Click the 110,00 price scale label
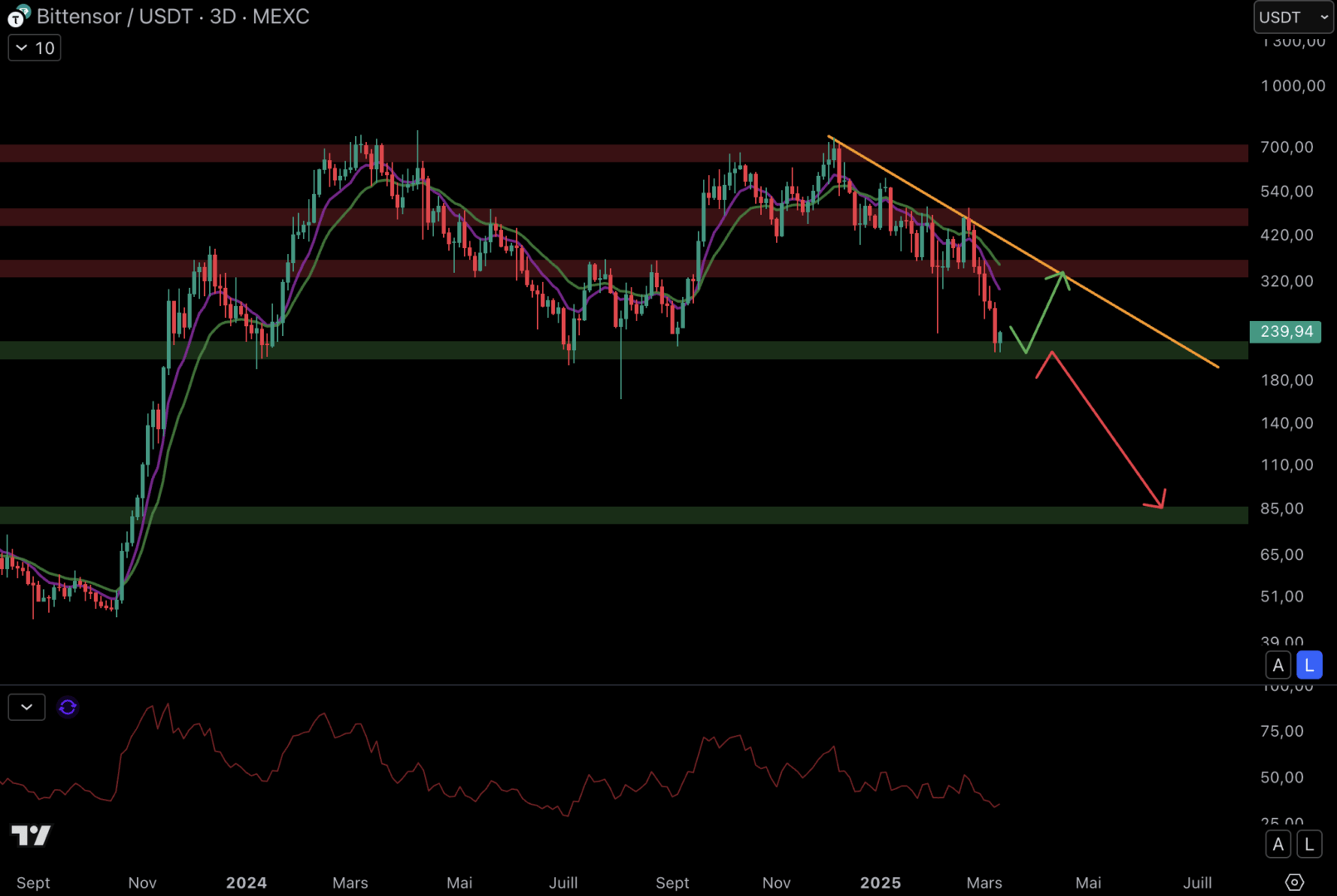The image size is (1337, 896). [1287, 465]
